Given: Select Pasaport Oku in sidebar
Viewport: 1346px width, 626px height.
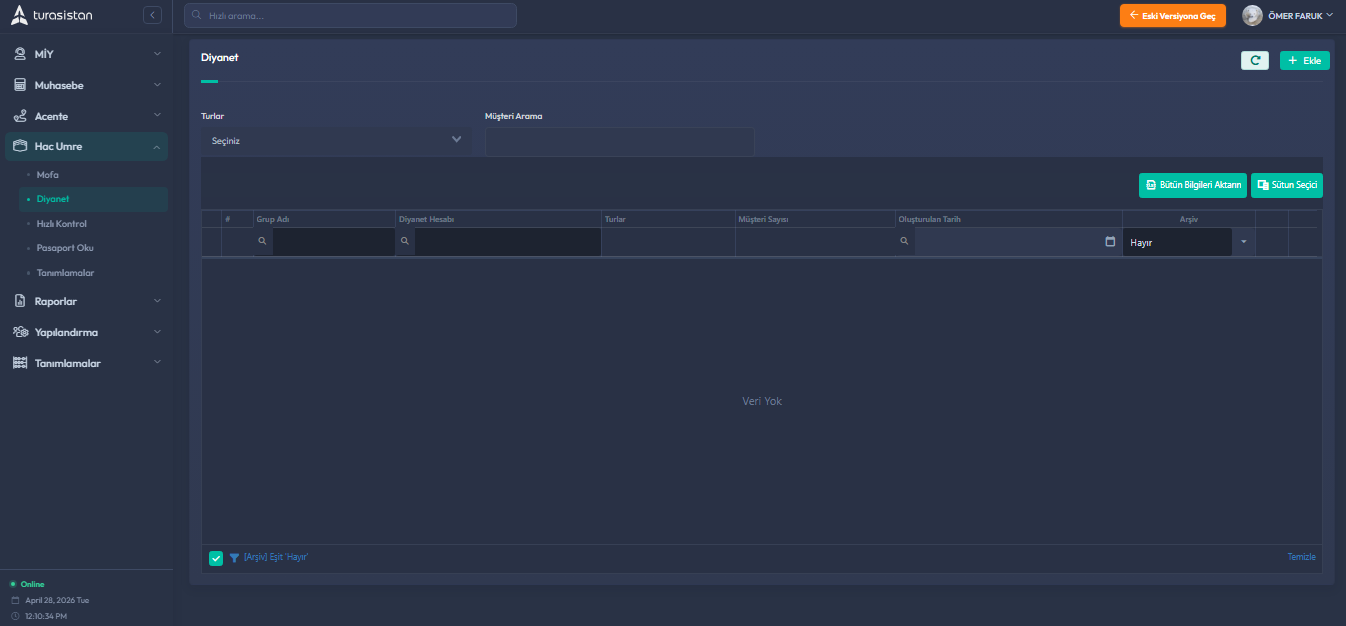Looking at the screenshot, I should click(65, 248).
